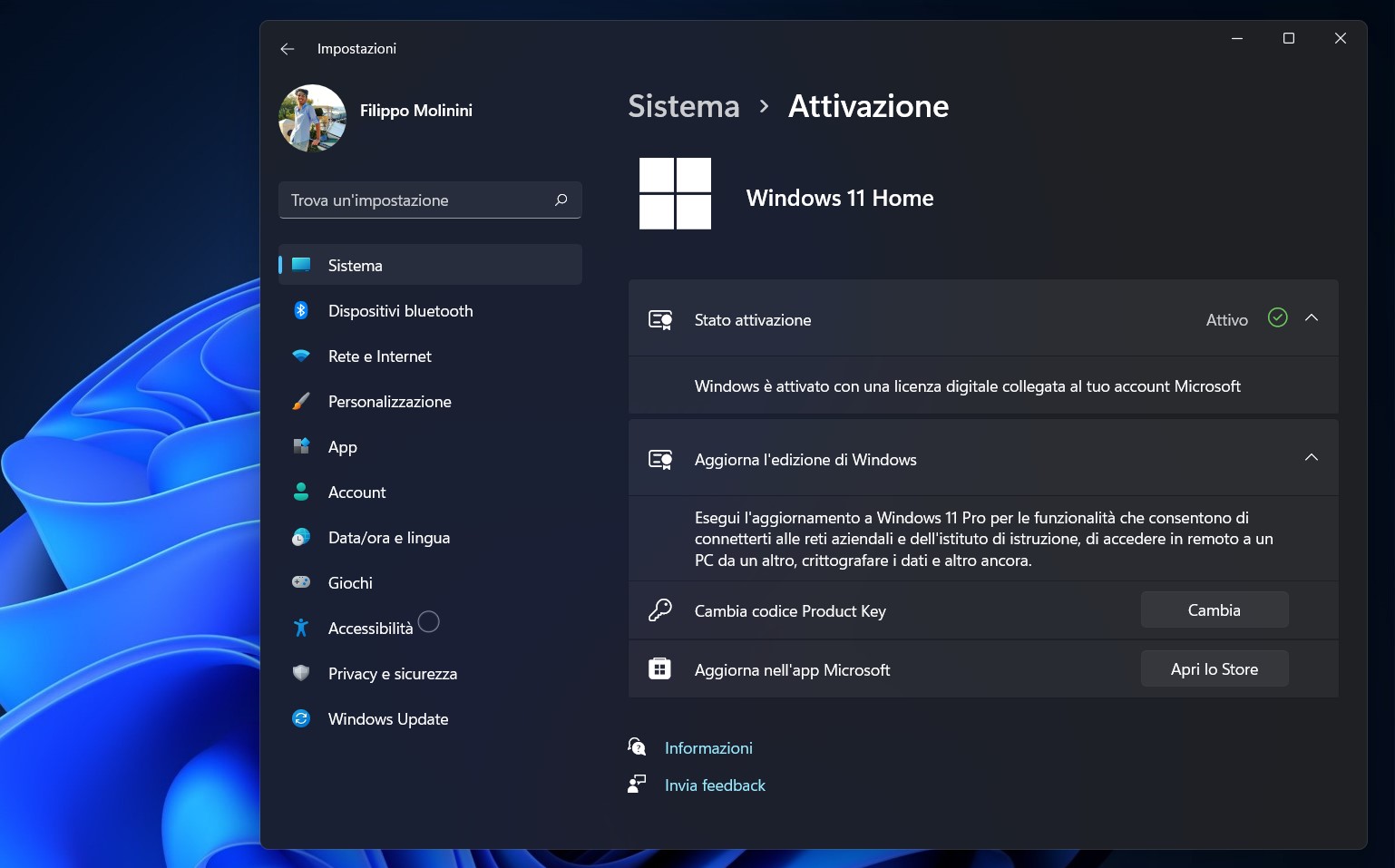This screenshot has width=1395, height=868.
Task: Open the Invia feedback link
Action: pos(715,785)
